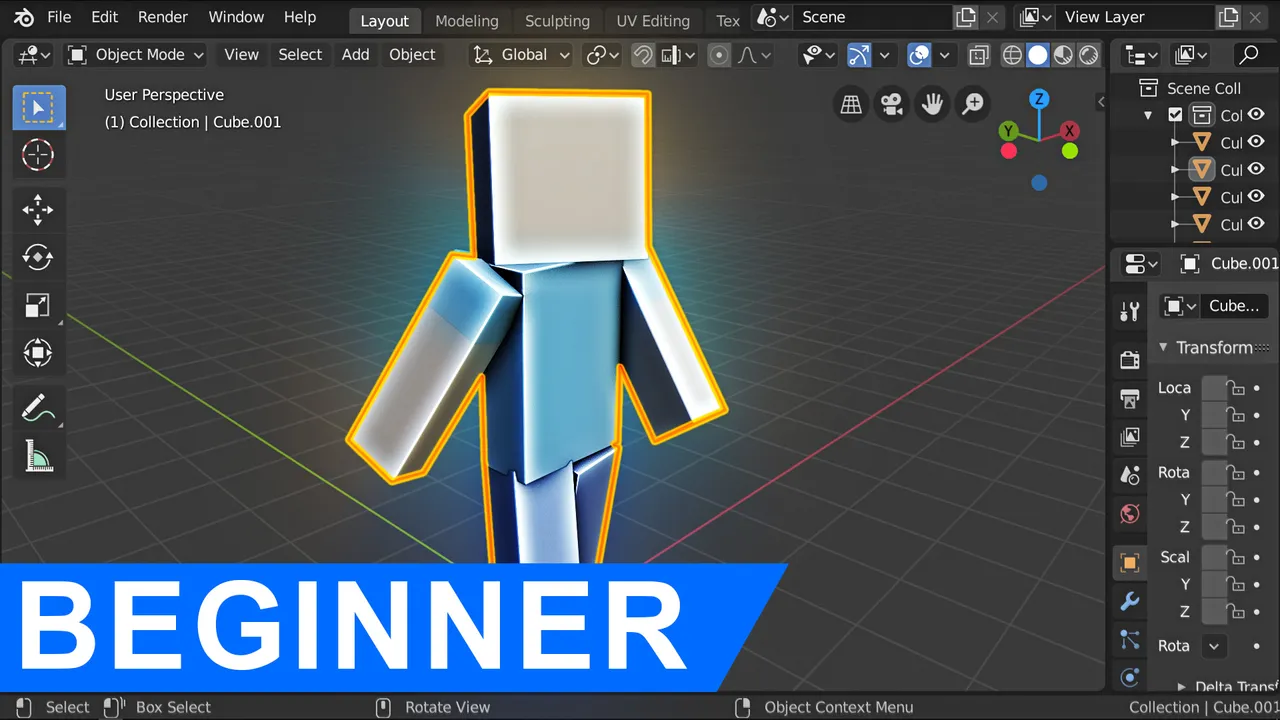The height and width of the screenshot is (720, 1280).
Task: Open the Gizmo options dropdown arrow
Action: tap(884, 55)
